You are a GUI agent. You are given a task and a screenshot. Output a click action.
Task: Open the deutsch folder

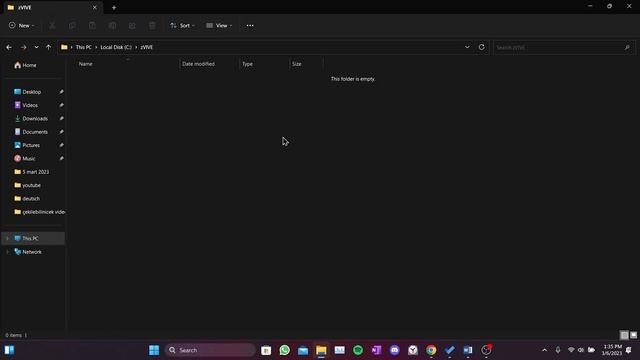[28, 198]
